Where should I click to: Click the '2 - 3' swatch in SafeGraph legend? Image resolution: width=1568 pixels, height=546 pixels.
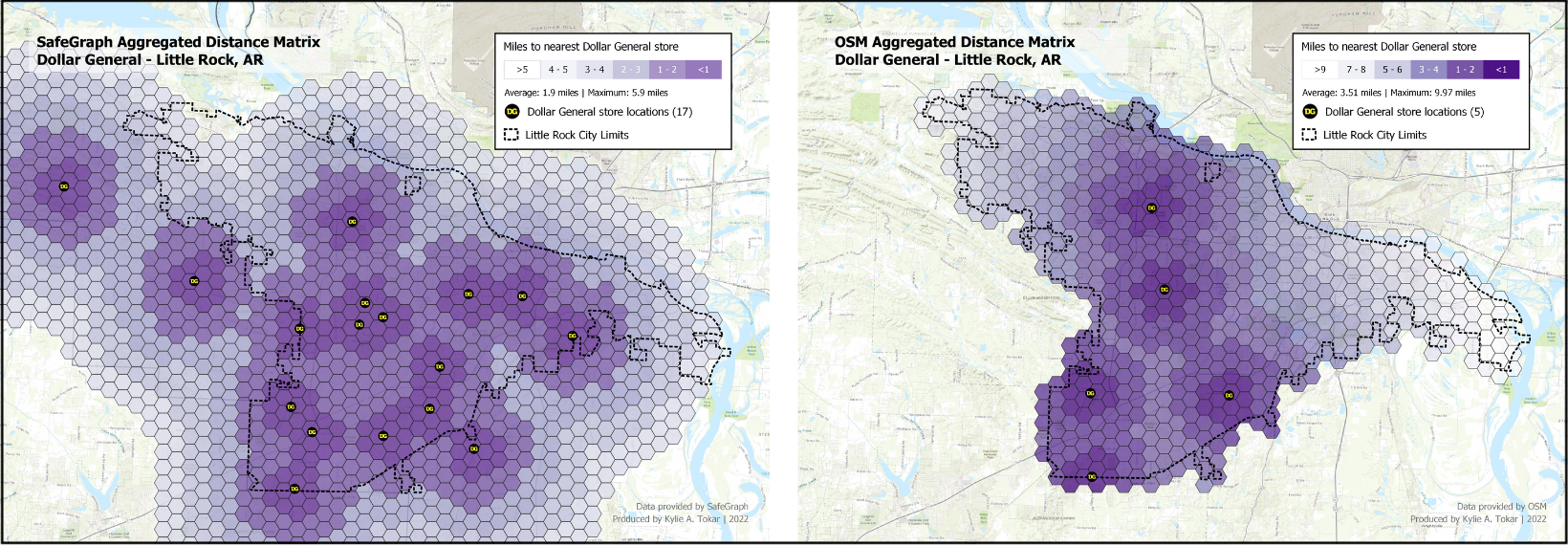(x=631, y=70)
